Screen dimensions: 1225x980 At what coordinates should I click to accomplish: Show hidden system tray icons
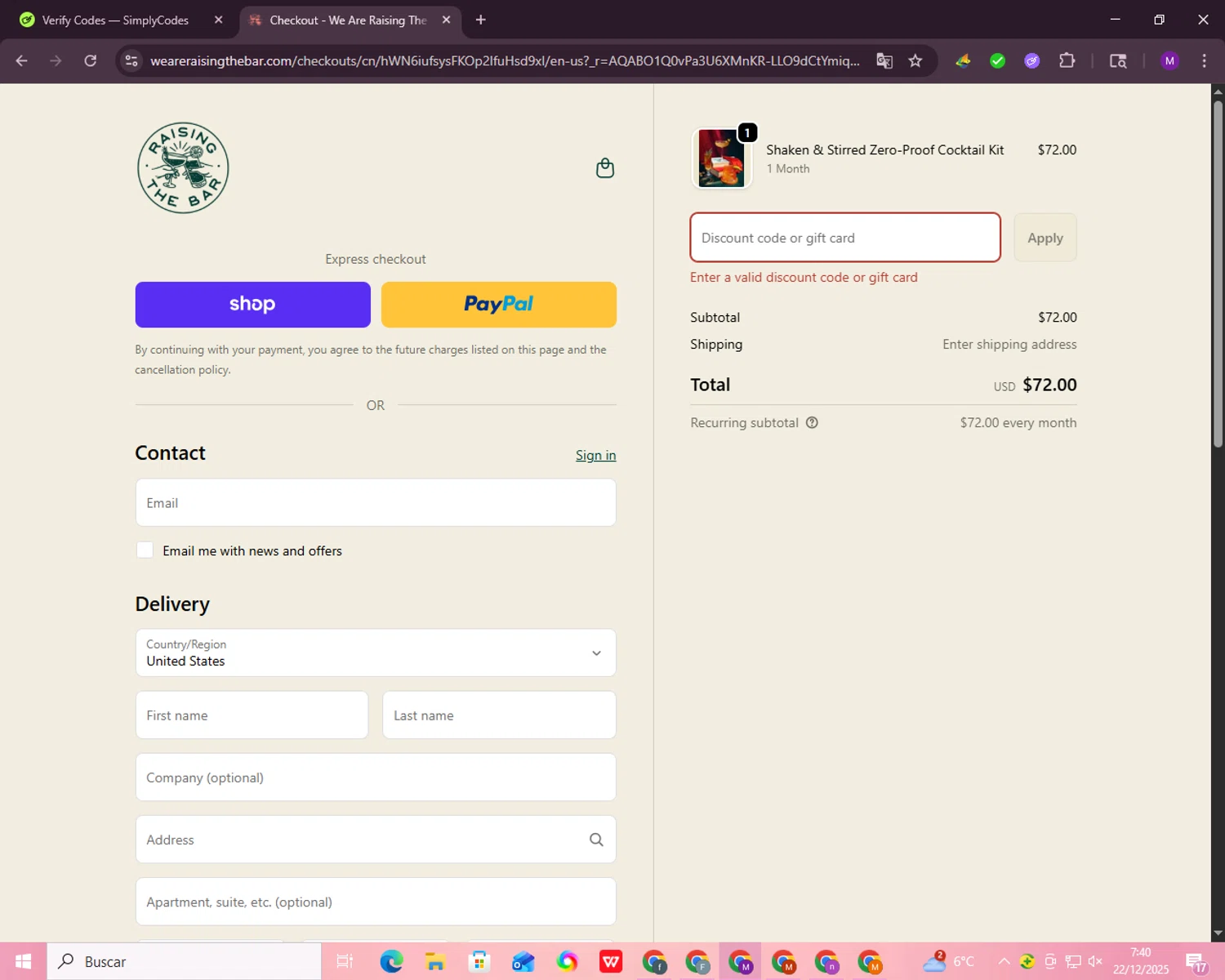click(x=1004, y=961)
